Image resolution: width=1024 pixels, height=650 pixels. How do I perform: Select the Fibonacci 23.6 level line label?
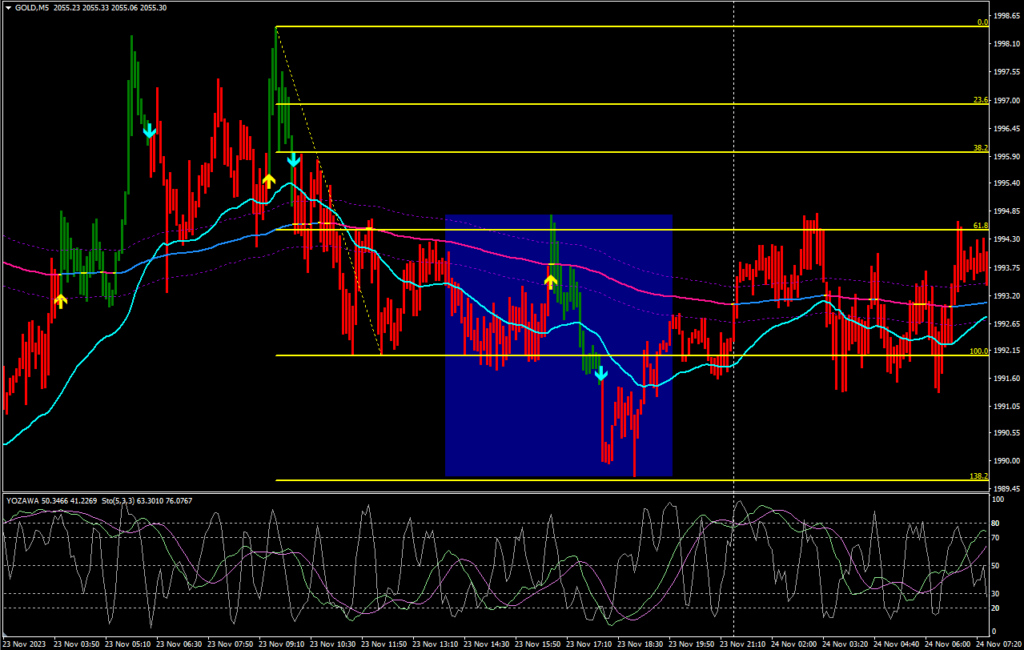980,100
